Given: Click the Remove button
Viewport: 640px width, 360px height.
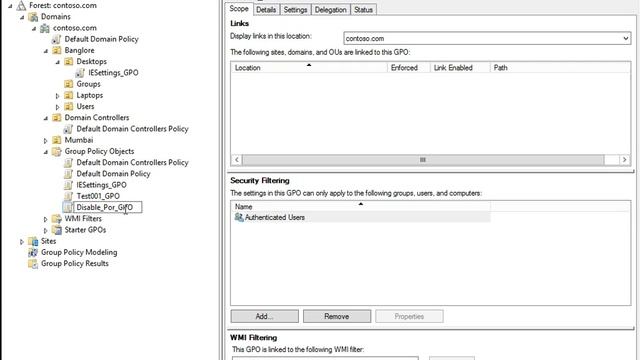Looking at the screenshot, I should tap(337, 316).
